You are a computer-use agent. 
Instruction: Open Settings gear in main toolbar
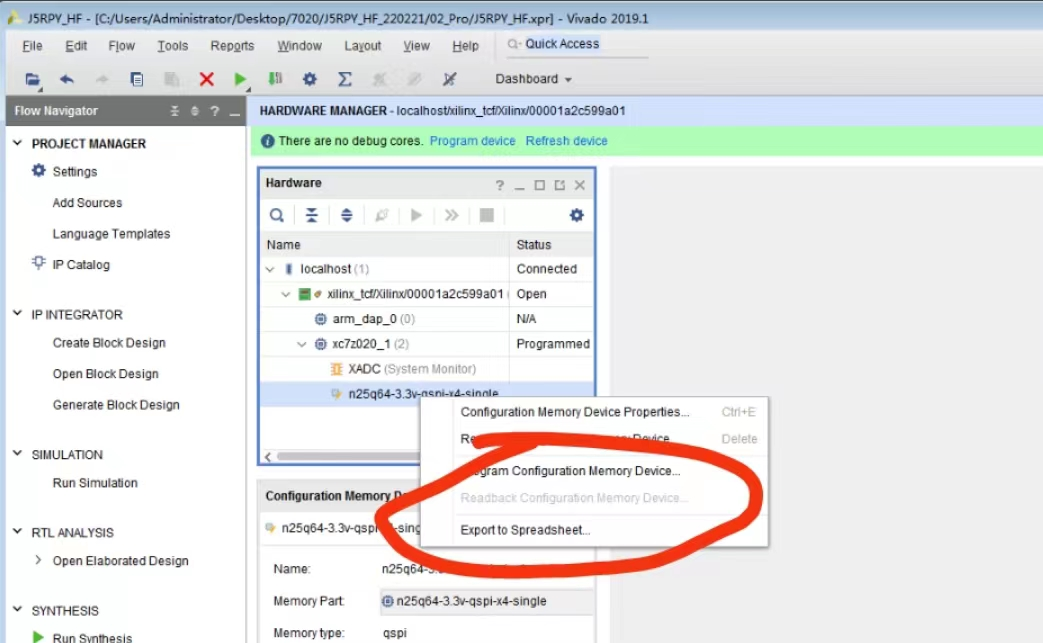[309, 79]
